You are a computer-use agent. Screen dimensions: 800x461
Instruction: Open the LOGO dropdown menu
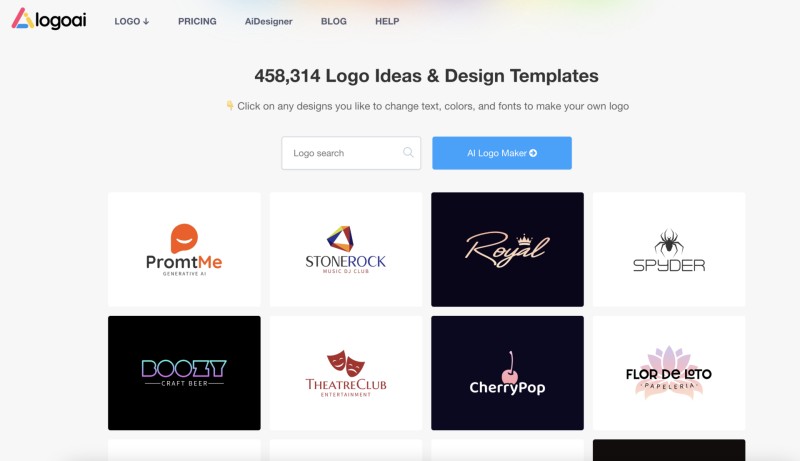[132, 21]
